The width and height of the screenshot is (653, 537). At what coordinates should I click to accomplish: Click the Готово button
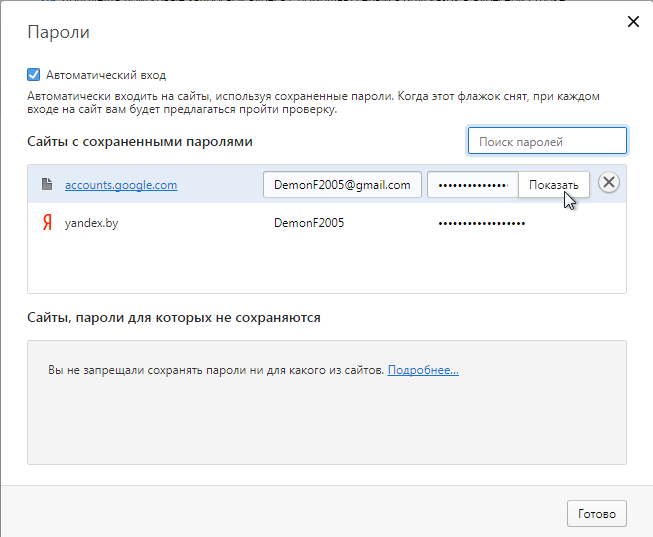(x=596, y=514)
